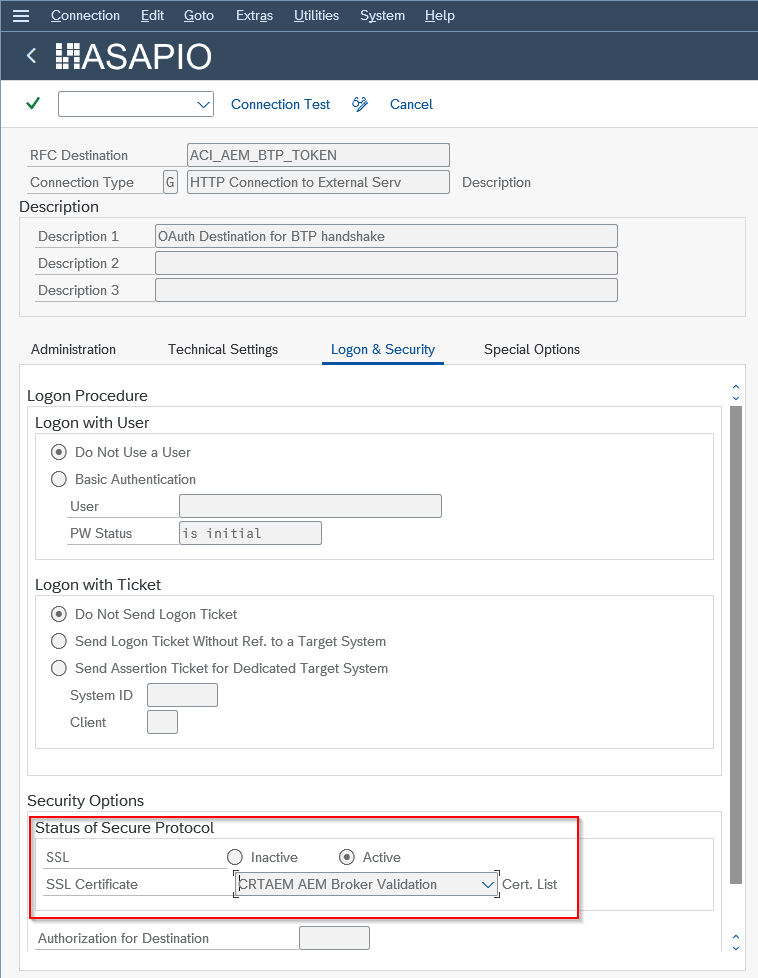Screen dimensions: 758x978
Task: Click the display/change pencil glasses icon
Action: tap(360, 104)
